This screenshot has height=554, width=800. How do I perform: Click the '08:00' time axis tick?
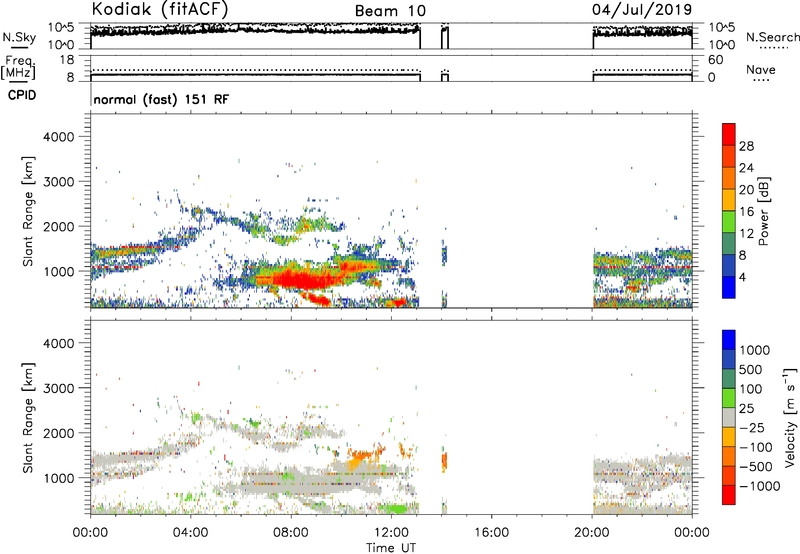tap(291, 533)
